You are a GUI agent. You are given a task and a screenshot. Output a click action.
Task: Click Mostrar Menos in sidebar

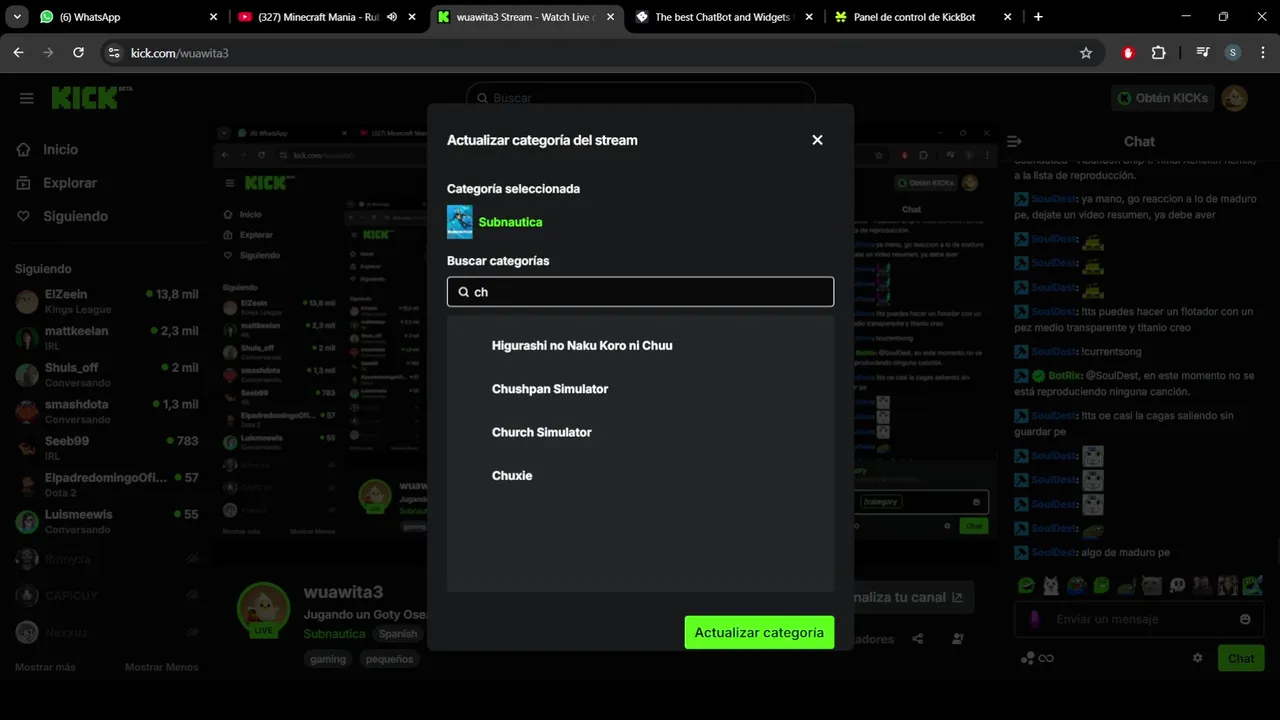(x=161, y=667)
